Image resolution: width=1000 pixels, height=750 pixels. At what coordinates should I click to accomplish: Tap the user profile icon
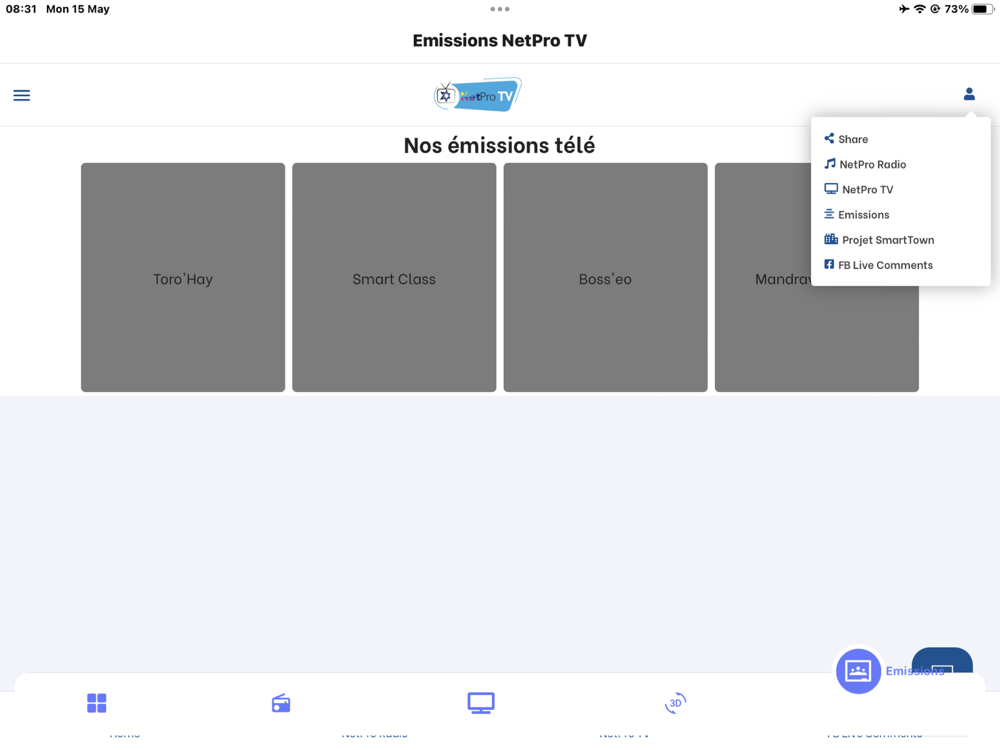pos(968,94)
